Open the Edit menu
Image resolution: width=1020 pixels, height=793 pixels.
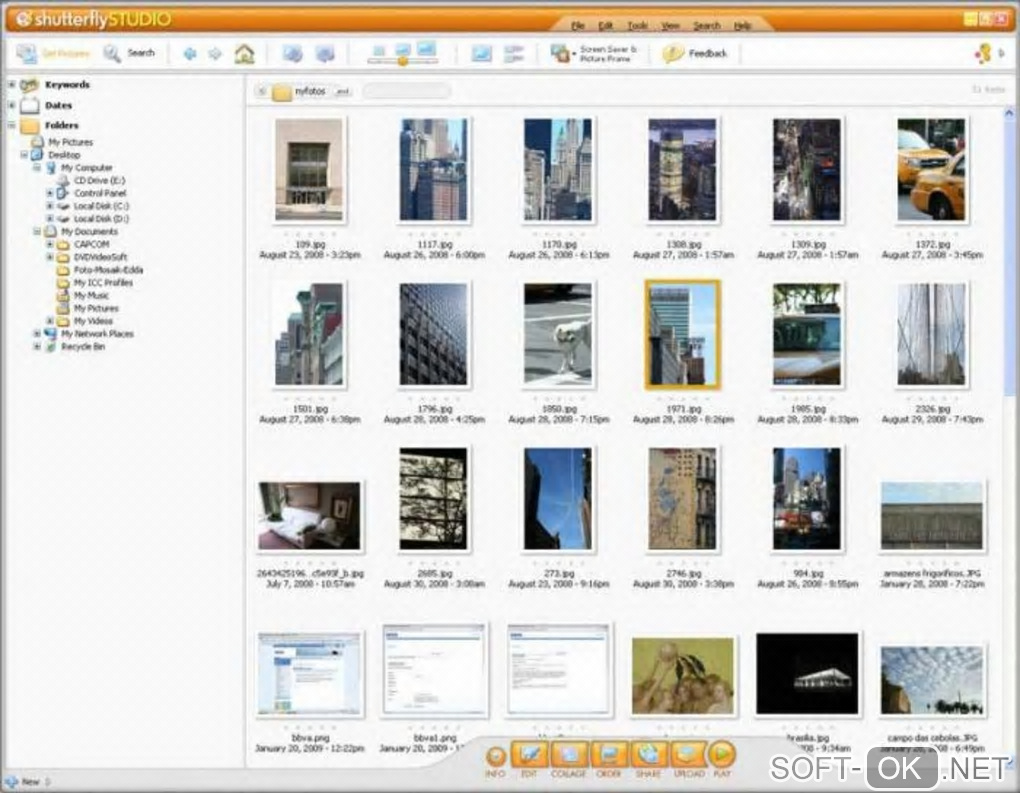(606, 25)
